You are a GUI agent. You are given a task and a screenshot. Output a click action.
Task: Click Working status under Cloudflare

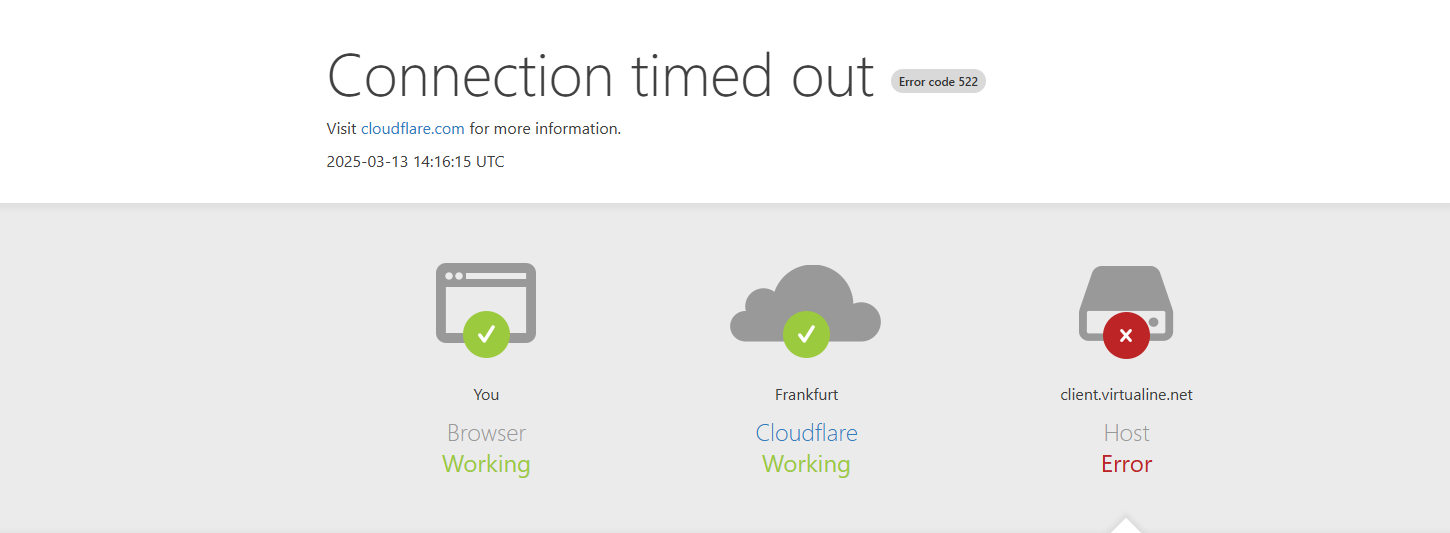click(x=806, y=464)
